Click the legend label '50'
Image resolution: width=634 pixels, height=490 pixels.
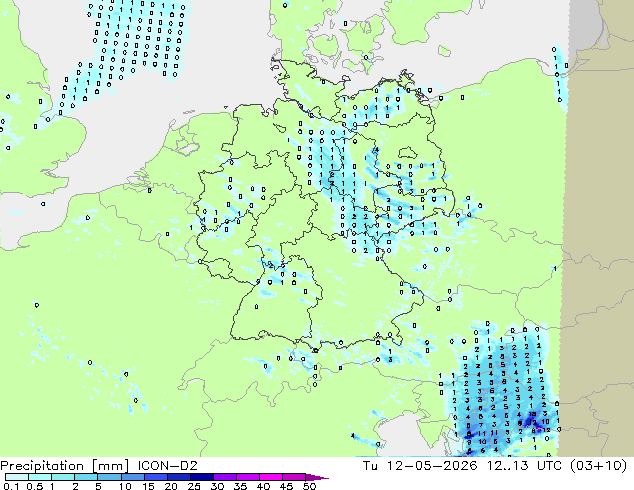309,486
